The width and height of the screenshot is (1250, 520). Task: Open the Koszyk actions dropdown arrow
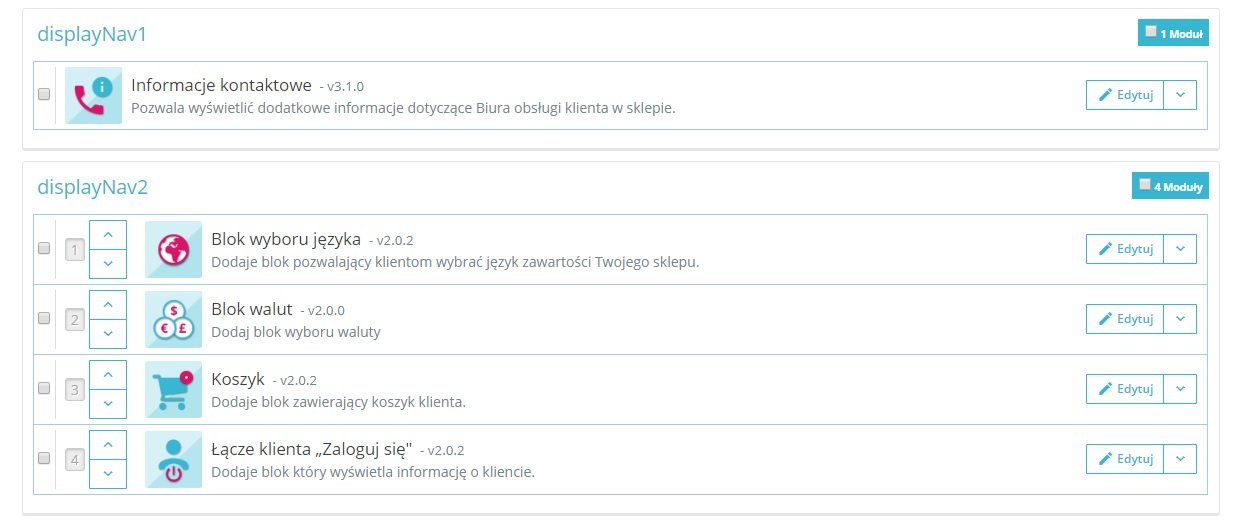pyautogui.click(x=1180, y=389)
